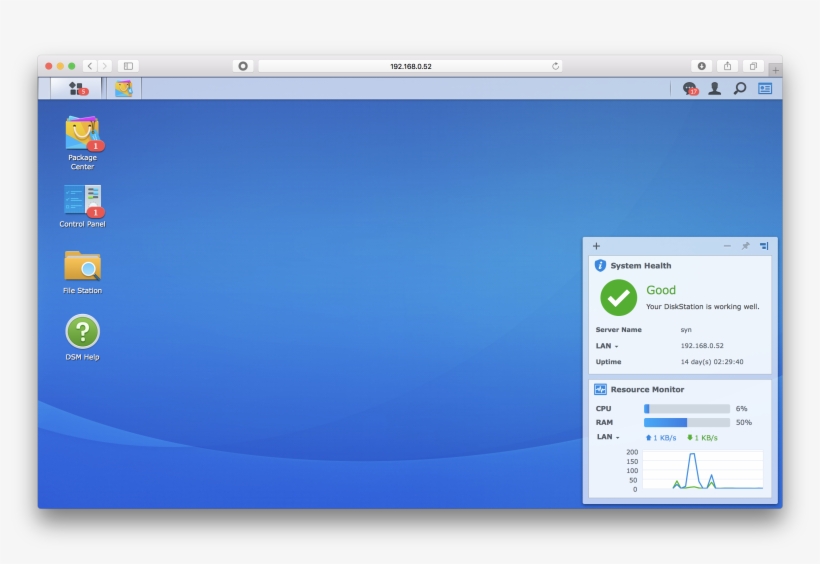Dock the widget panel to the side
The image size is (820, 564).
pos(764,246)
